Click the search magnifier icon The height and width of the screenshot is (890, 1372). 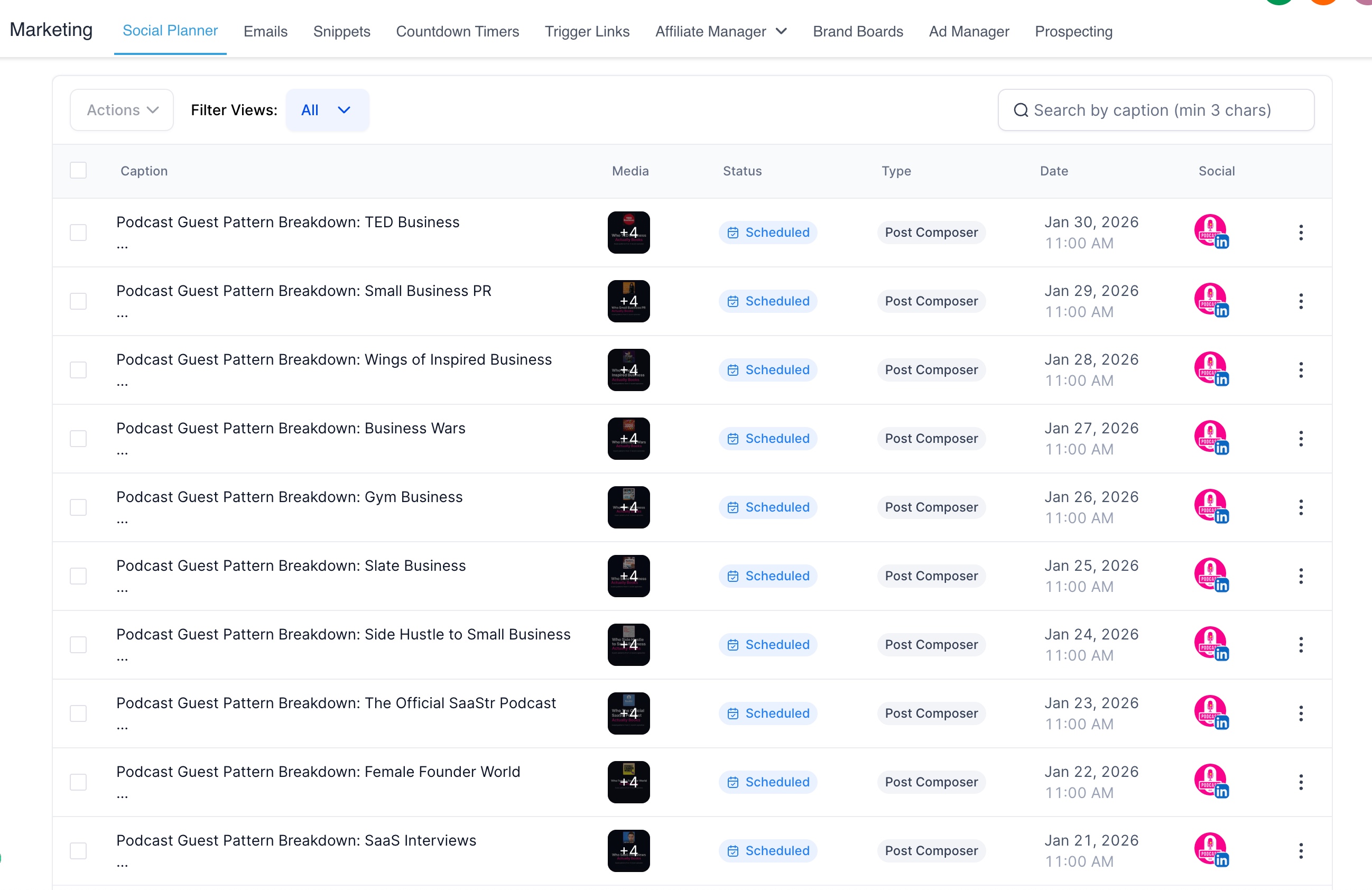coord(1021,110)
